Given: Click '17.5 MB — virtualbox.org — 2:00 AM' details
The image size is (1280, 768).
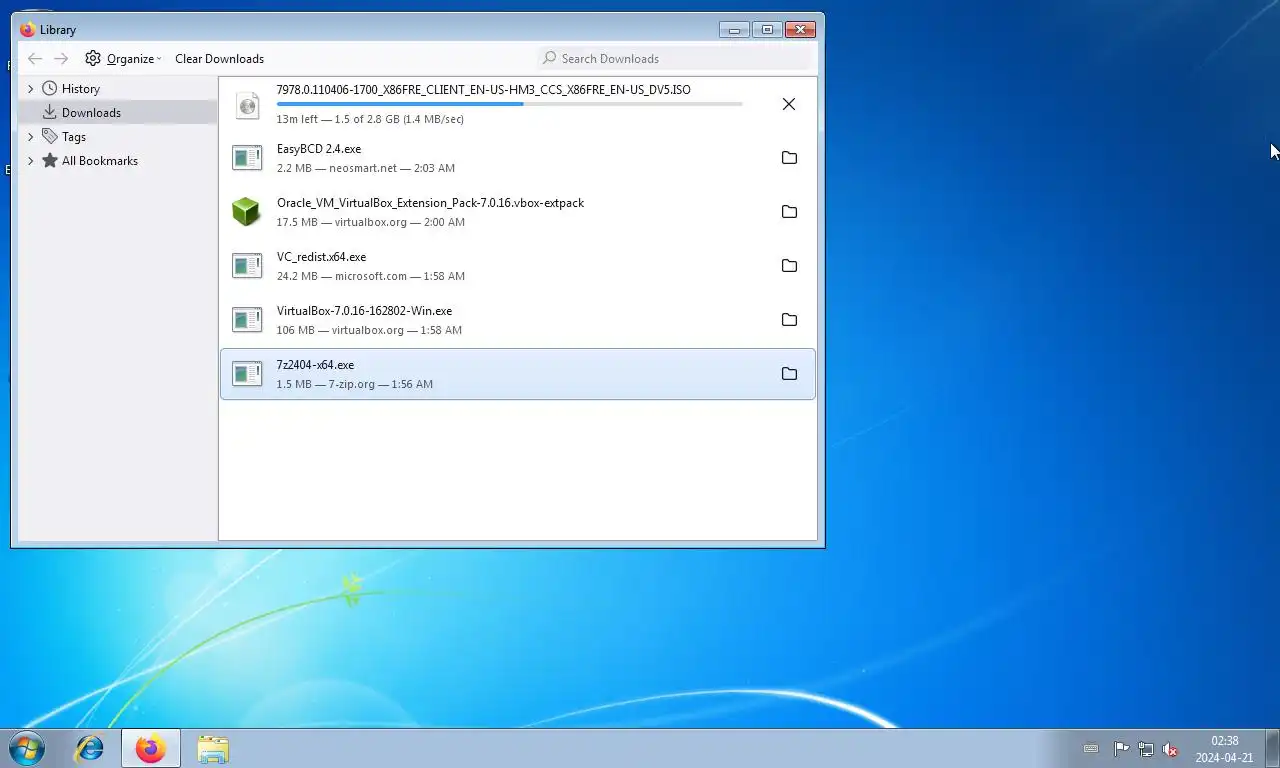Looking at the screenshot, I should 371,222.
